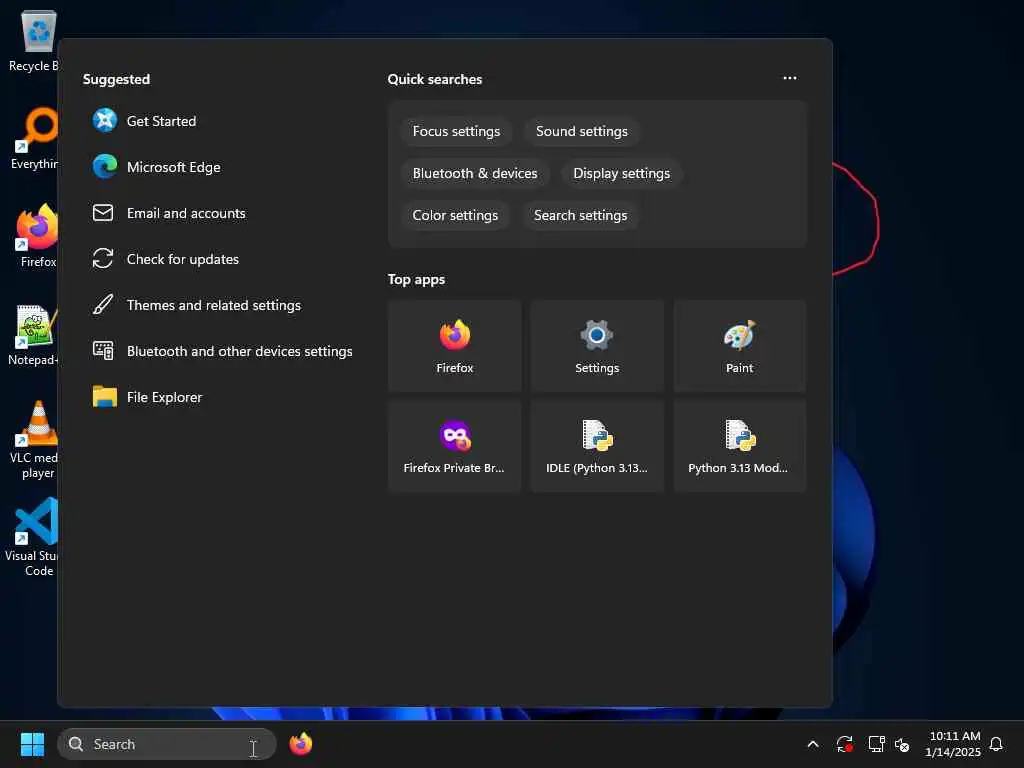This screenshot has height=768, width=1024.
Task: Click the muted volume tray icon
Action: (902, 744)
